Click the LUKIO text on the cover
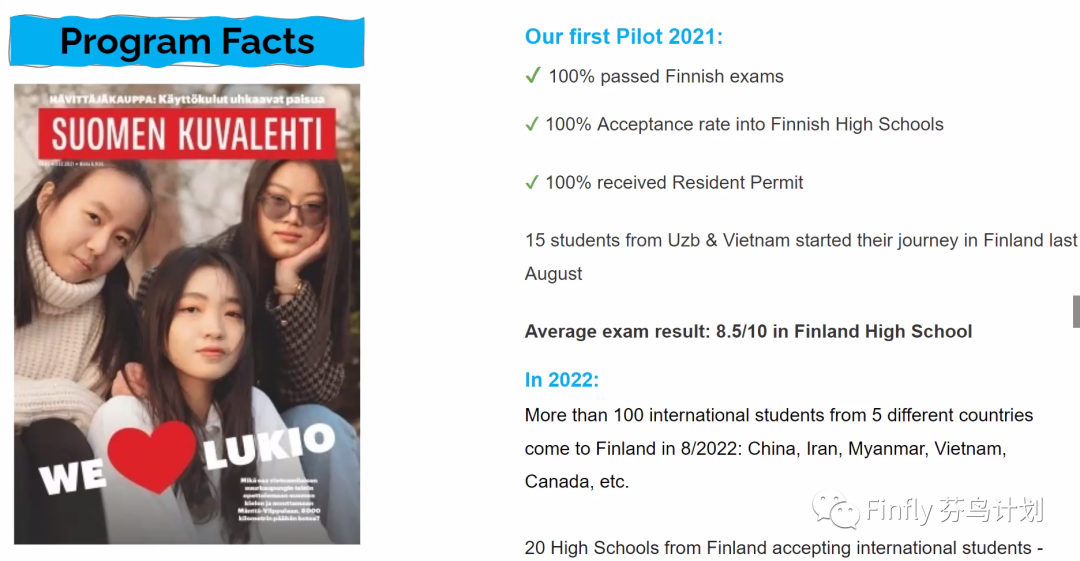Viewport: 1080px width, 561px height. [x=269, y=447]
